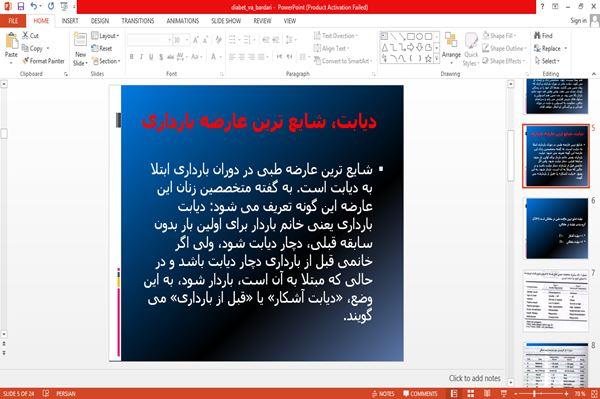The height and width of the screenshot is (399, 600).
Task: Open the font size dropdown
Action: tap(187, 40)
